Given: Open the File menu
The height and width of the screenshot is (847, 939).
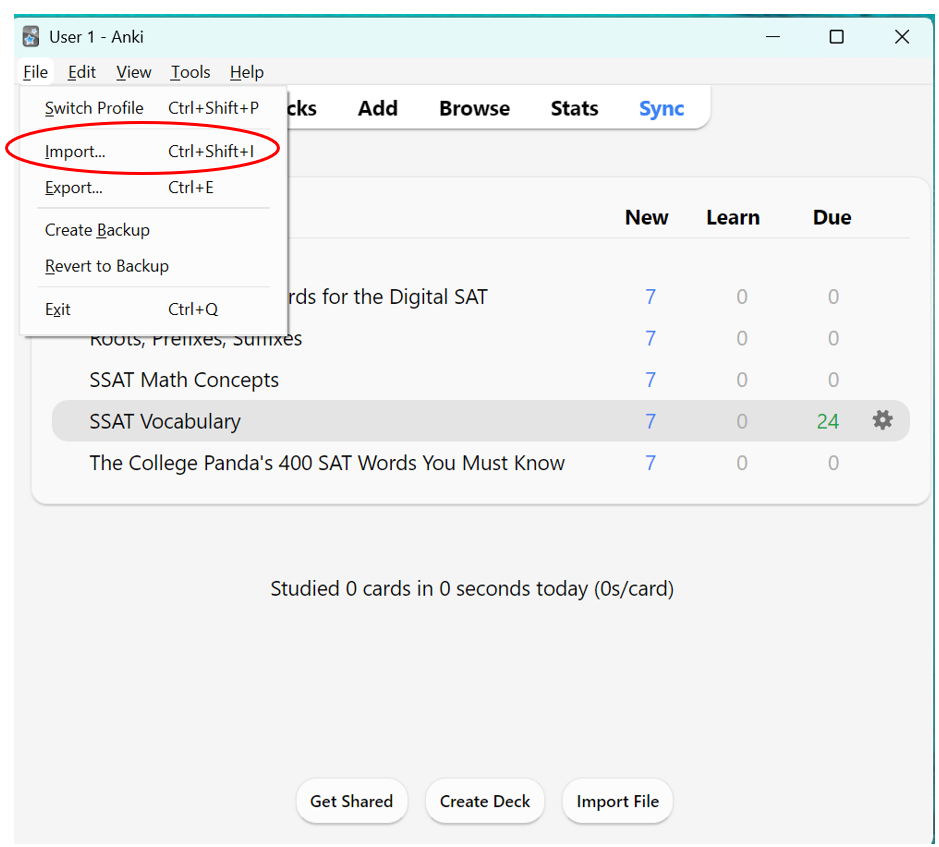Looking at the screenshot, I should 35,72.
